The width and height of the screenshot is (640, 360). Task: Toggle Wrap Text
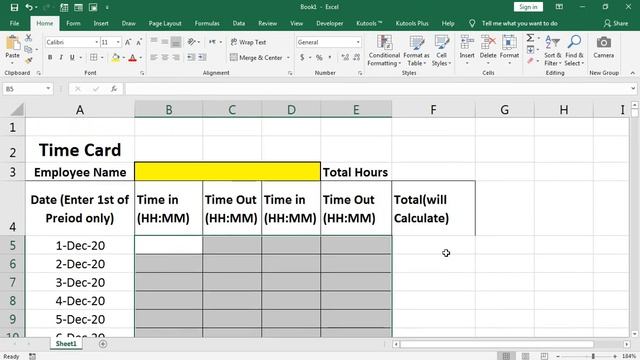(249, 42)
